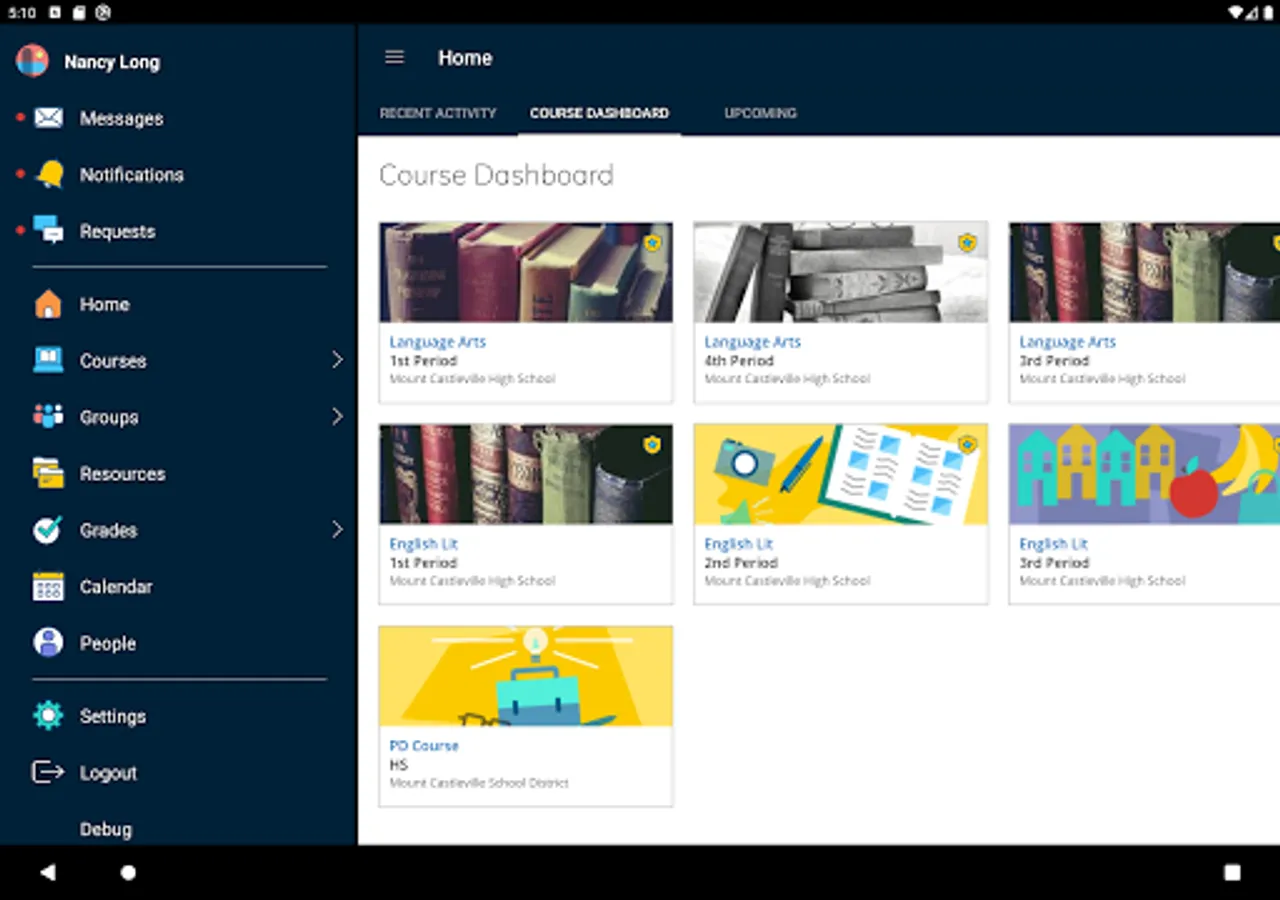
Task: Switch to the Upcoming tab
Action: click(760, 113)
